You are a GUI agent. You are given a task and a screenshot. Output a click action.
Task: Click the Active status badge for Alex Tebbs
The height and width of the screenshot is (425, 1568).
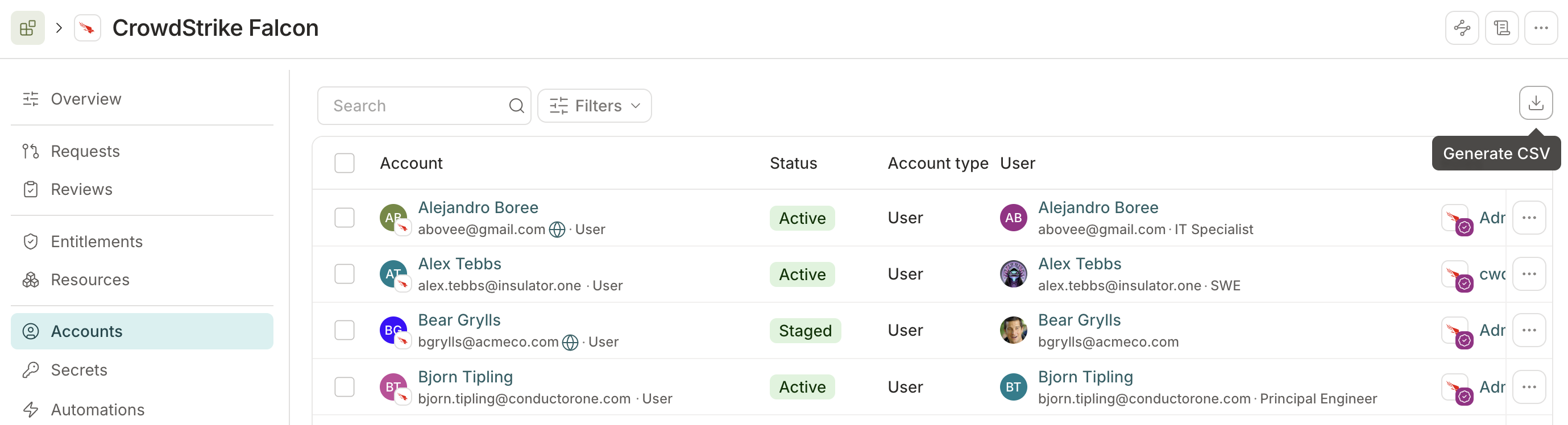tap(802, 275)
